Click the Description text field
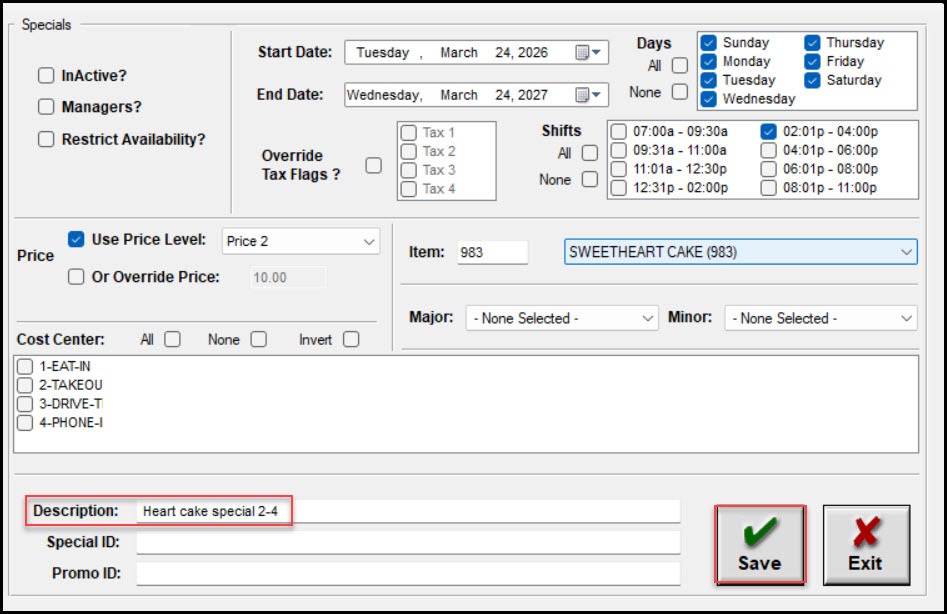Screen dimensions: 947x614 (x=407, y=511)
